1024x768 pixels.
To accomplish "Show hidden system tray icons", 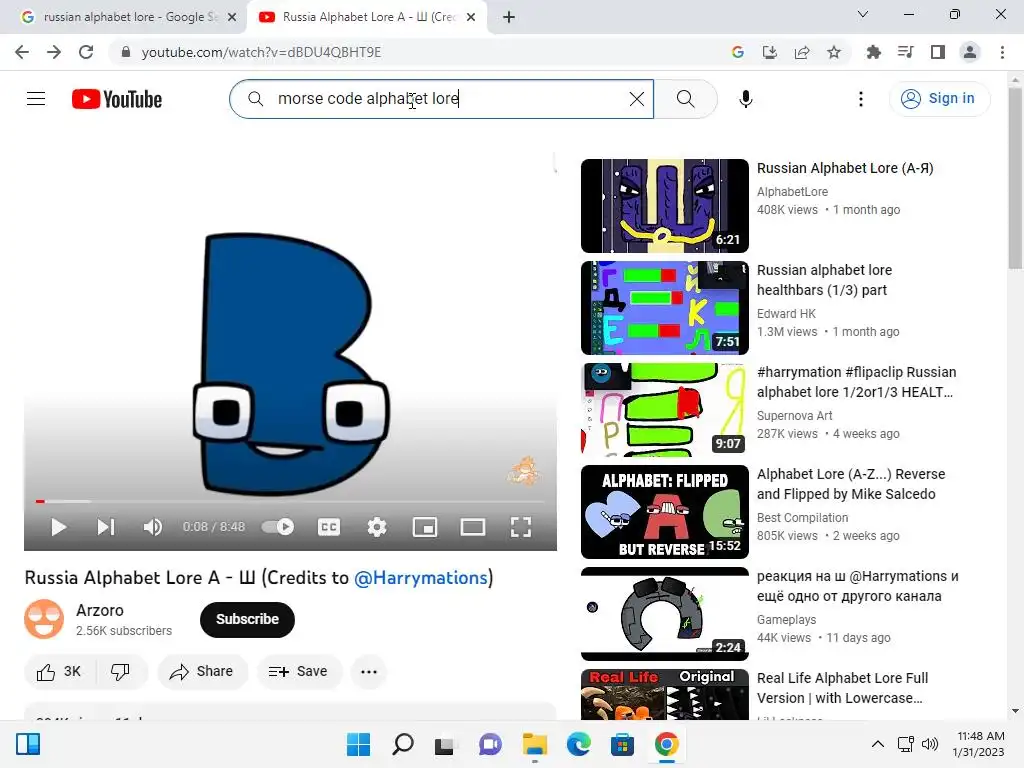I will (x=878, y=744).
